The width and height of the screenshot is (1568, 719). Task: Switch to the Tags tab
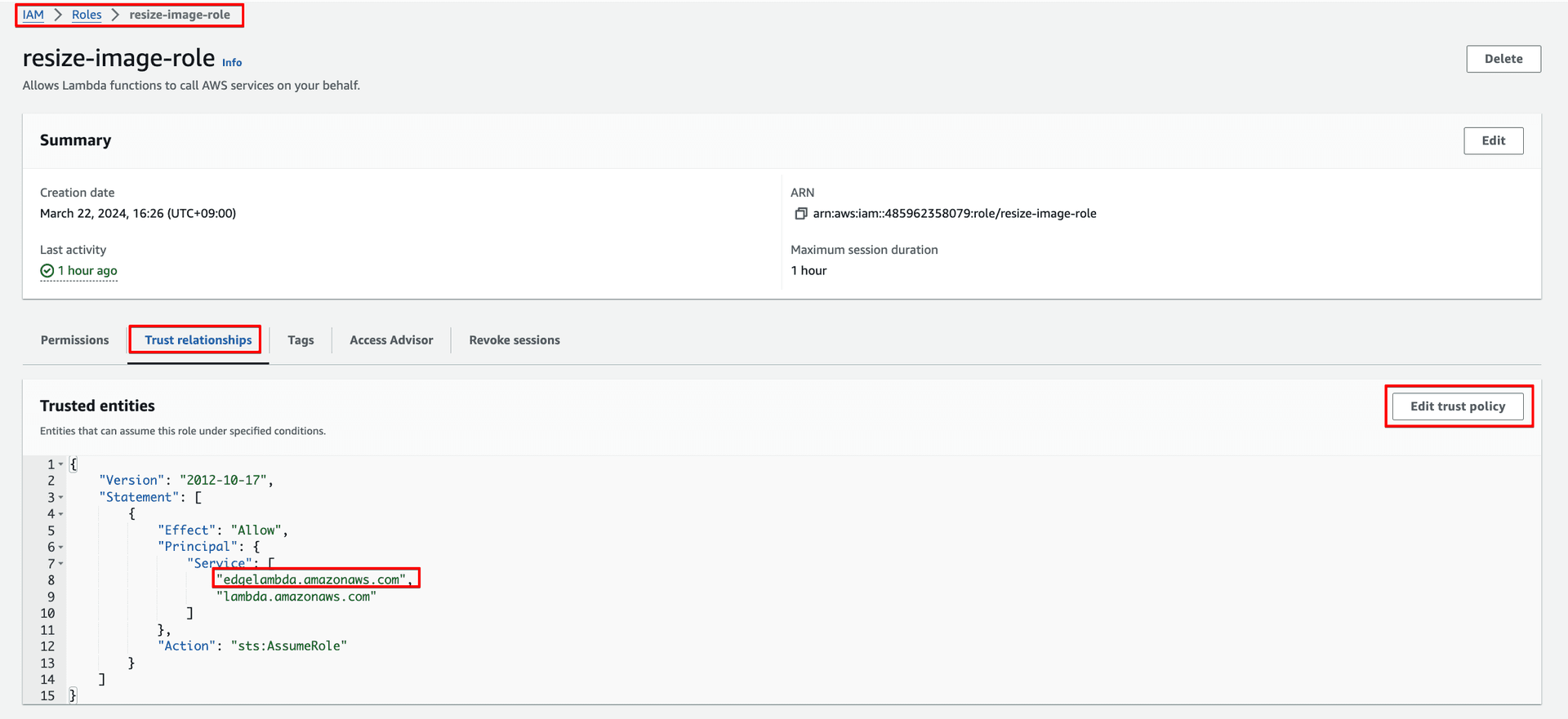(x=301, y=340)
